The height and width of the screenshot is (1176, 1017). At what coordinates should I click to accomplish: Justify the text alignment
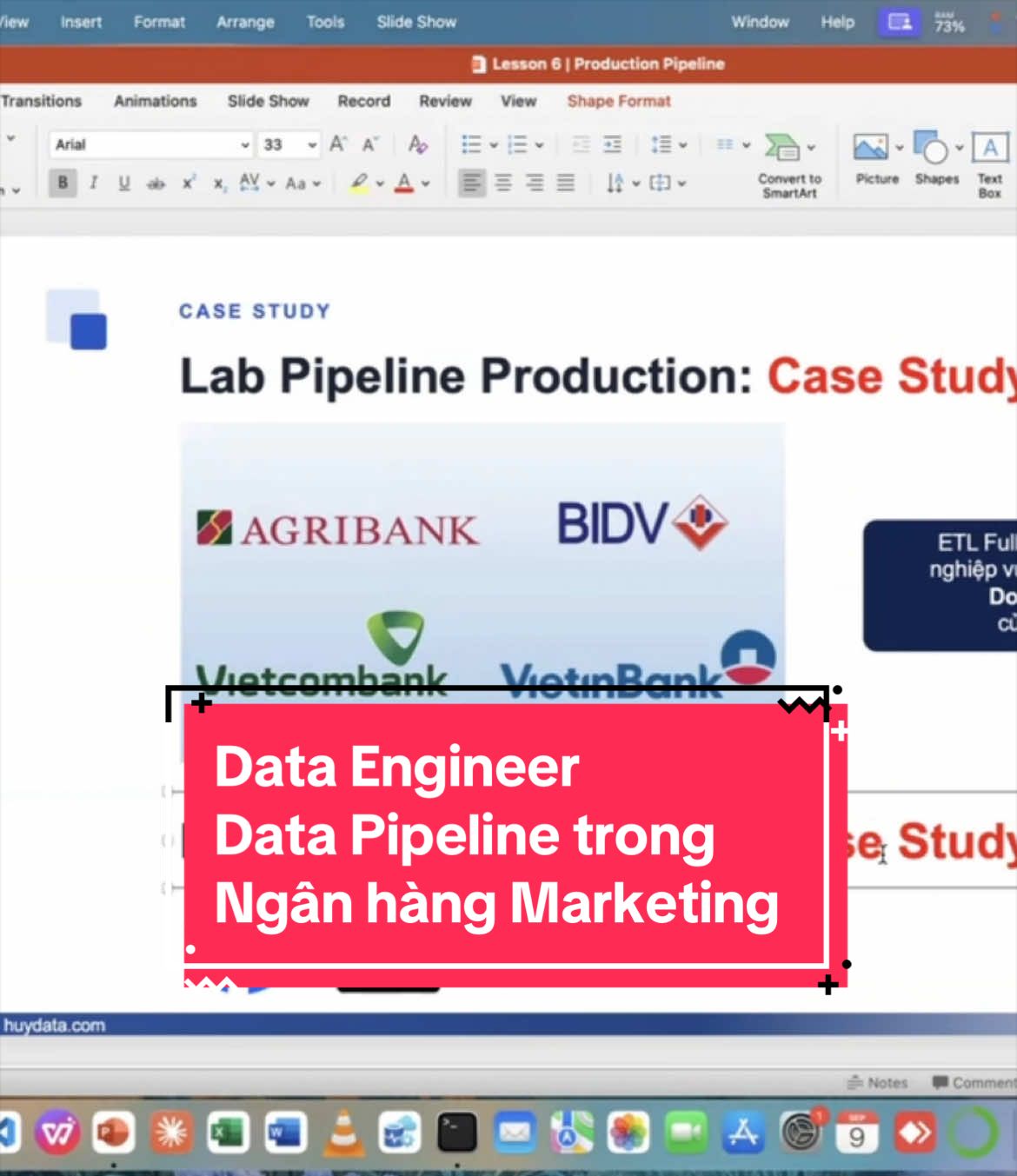pyautogui.click(x=566, y=183)
